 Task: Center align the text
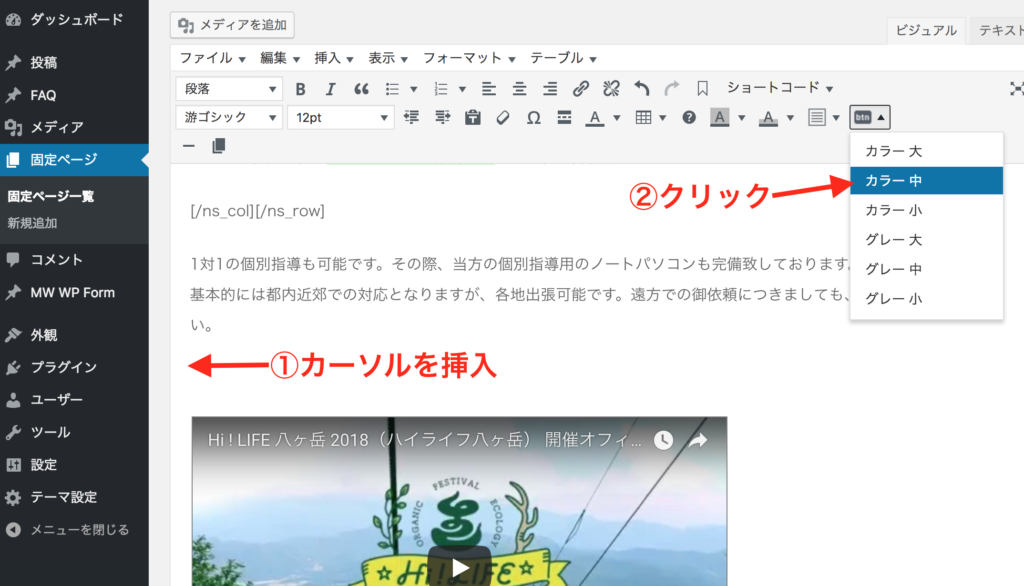(x=519, y=88)
